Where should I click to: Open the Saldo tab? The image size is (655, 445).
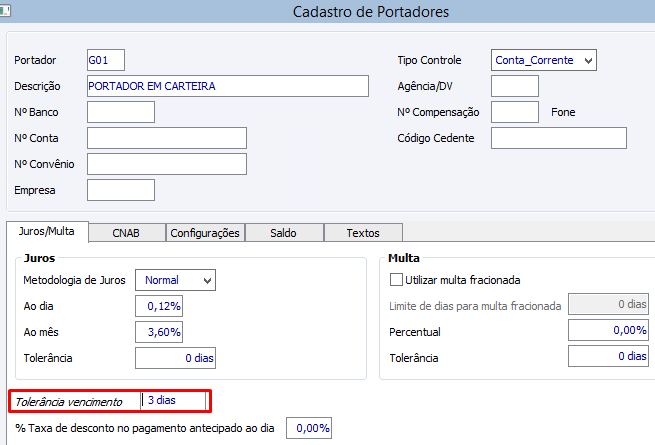(x=284, y=233)
